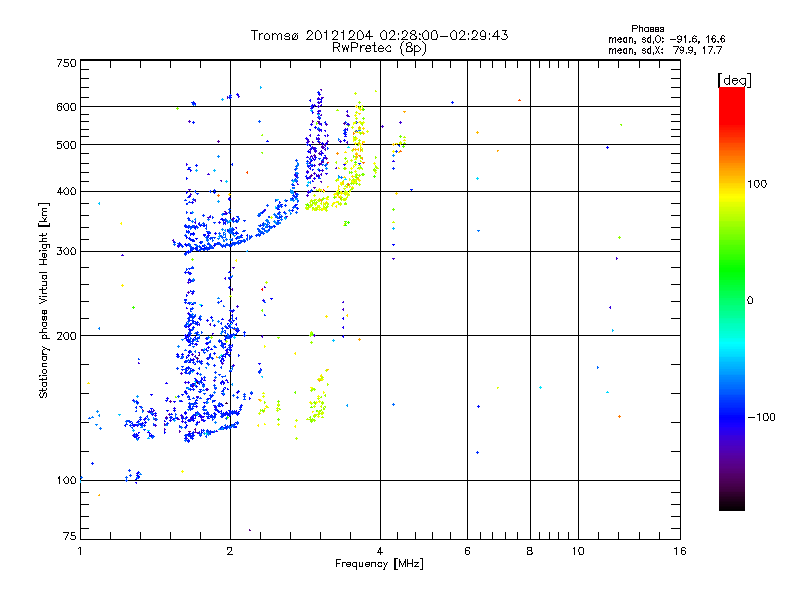Click the 'Frequency [MHz]' axis label
The height and width of the screenshot is (600, 800).
[379, 564]
